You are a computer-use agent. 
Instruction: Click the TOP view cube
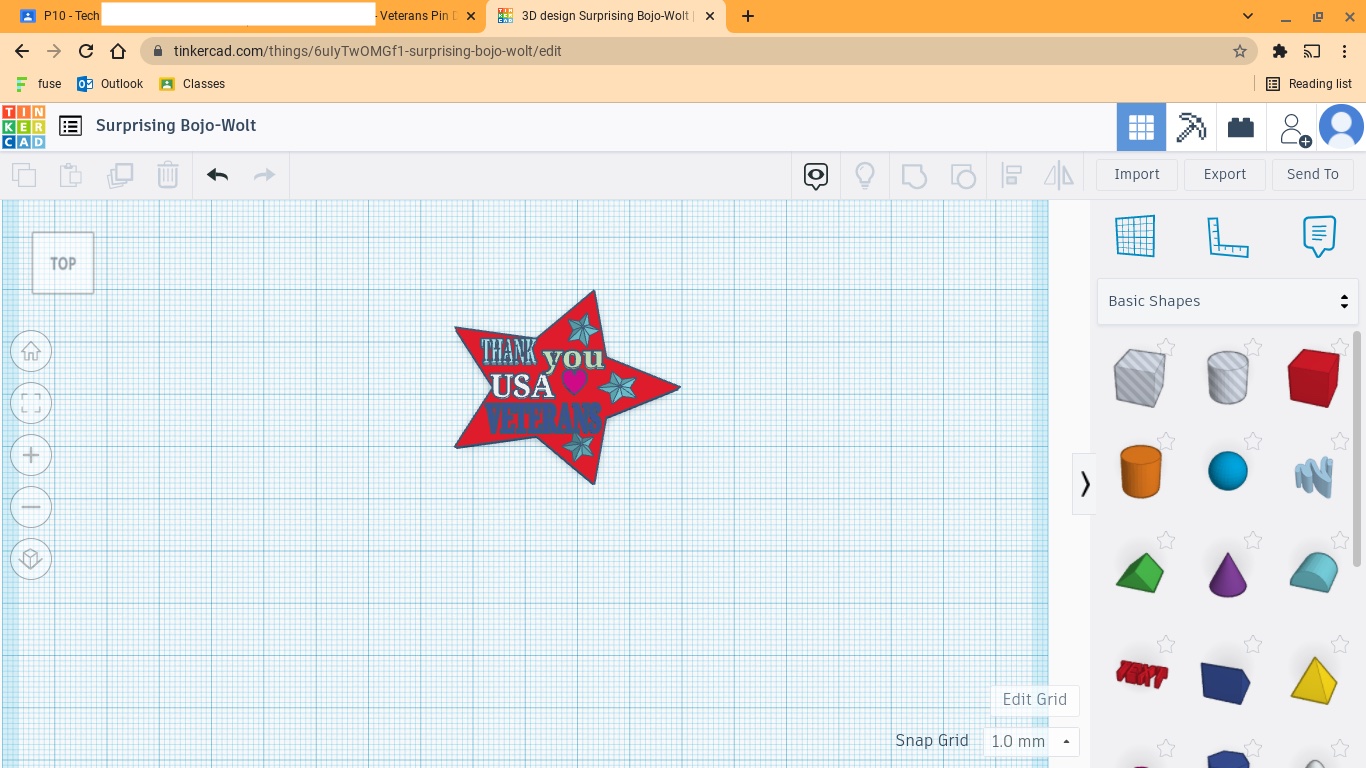(x=63, y=263)
